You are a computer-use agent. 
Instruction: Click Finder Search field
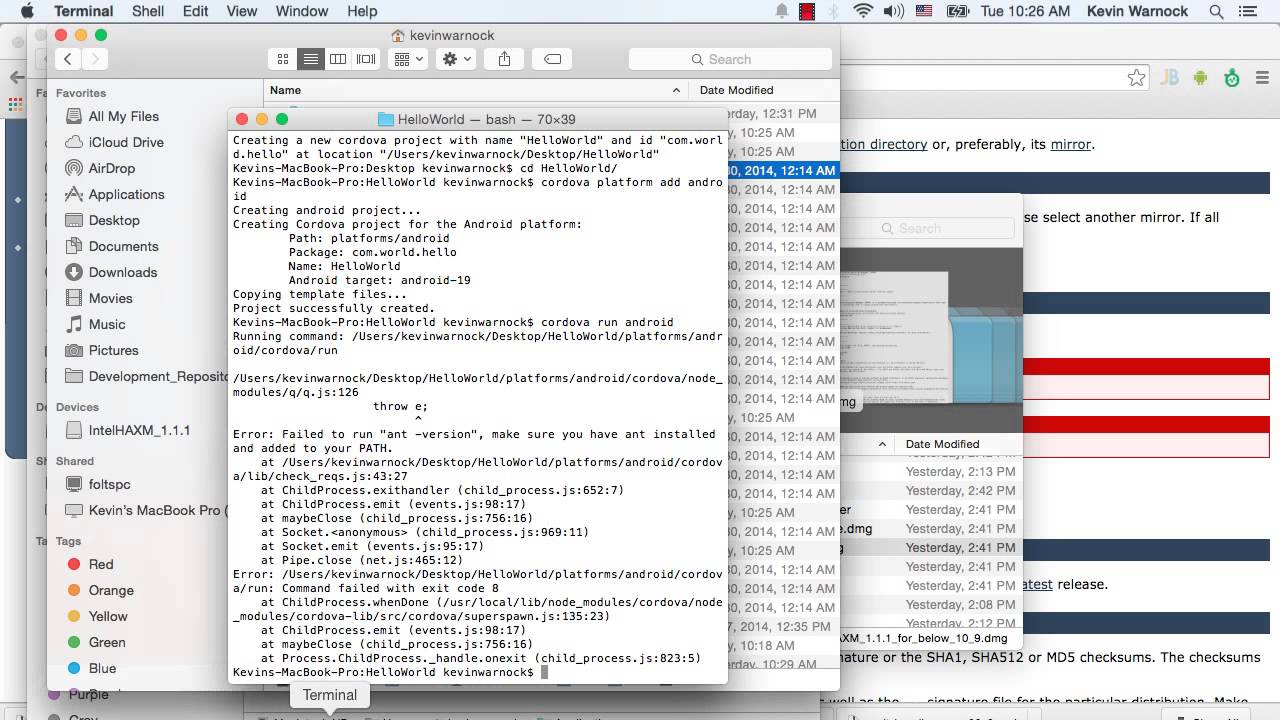[729, 59]
